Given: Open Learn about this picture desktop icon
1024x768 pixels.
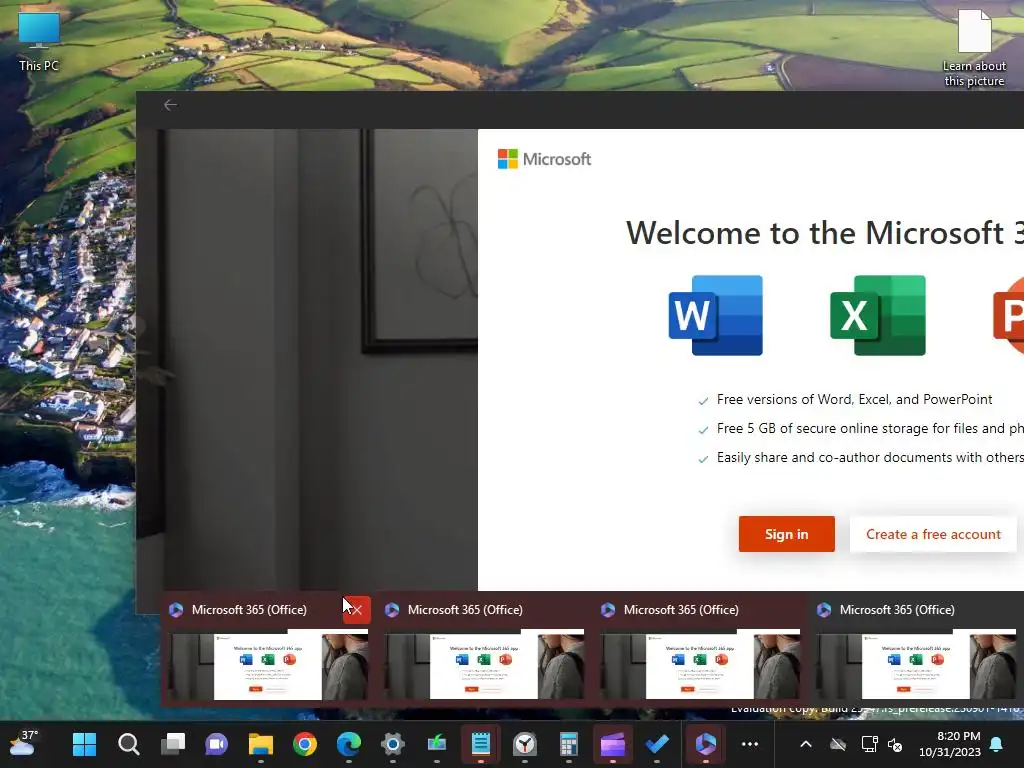Looking at the screenshot, I should pos(974,48).
